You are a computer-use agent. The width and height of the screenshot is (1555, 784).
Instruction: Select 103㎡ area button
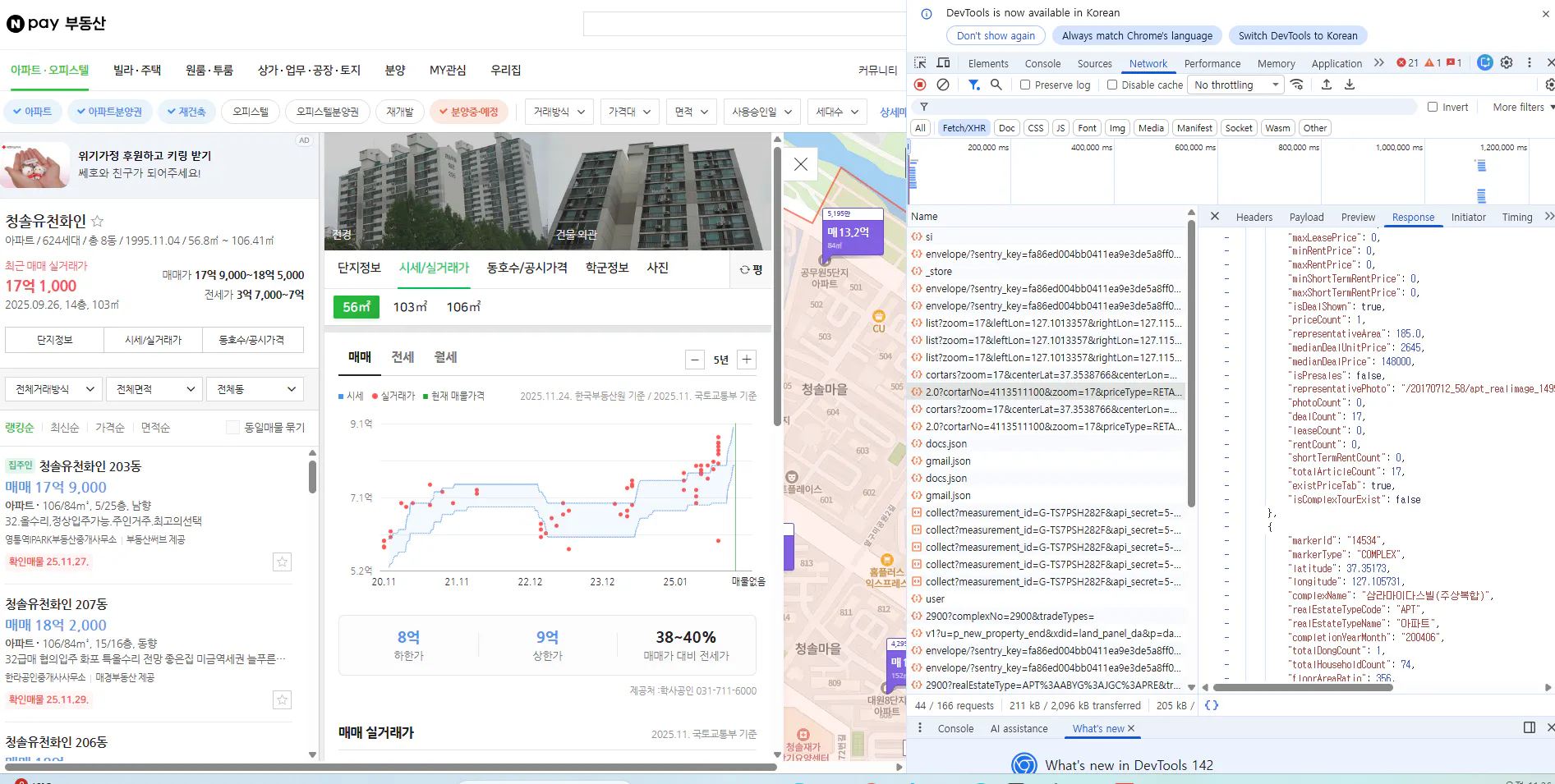click(410, 306)
